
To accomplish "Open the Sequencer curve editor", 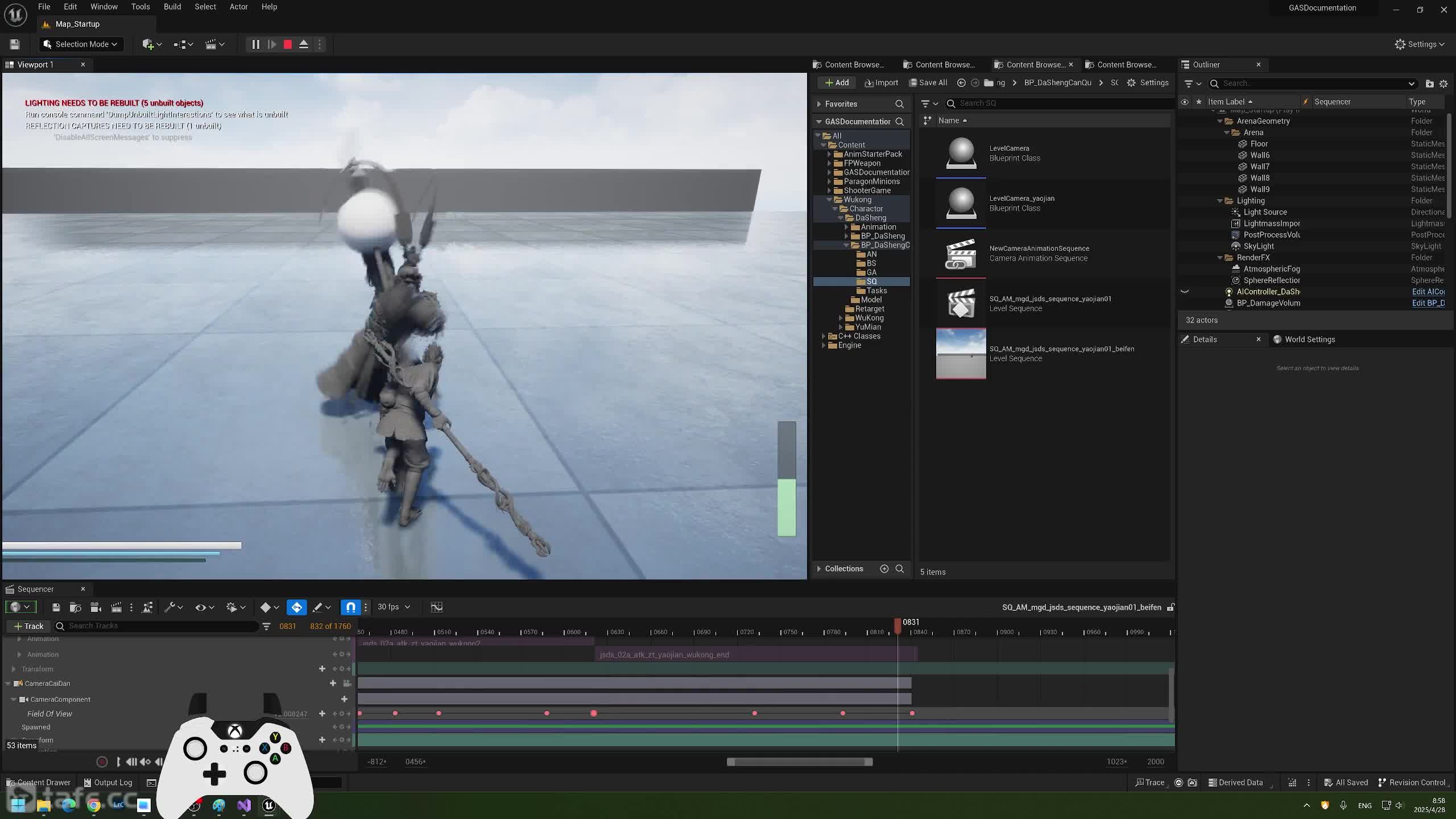I will 436,607.
